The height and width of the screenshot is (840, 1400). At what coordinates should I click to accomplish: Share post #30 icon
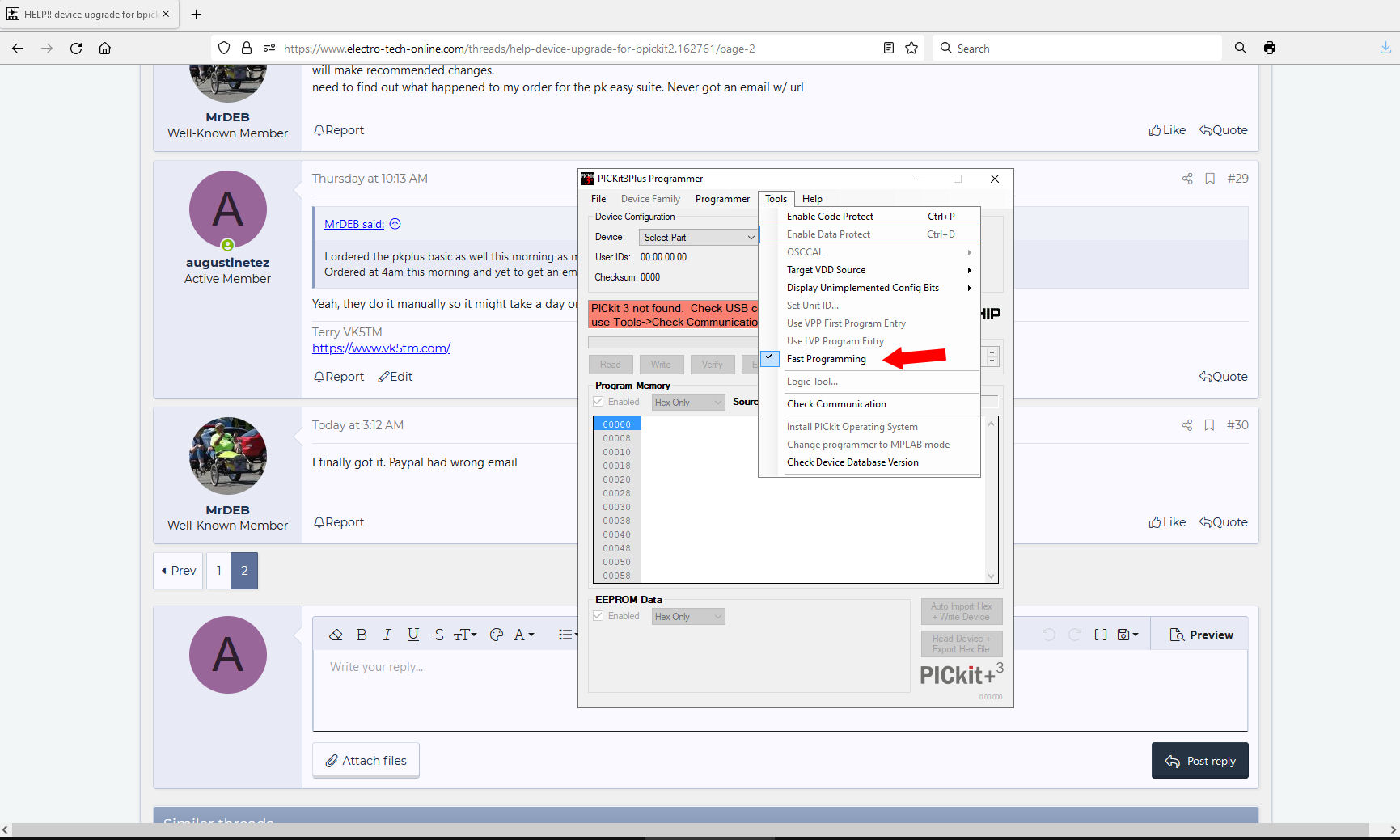(1186, 425)
